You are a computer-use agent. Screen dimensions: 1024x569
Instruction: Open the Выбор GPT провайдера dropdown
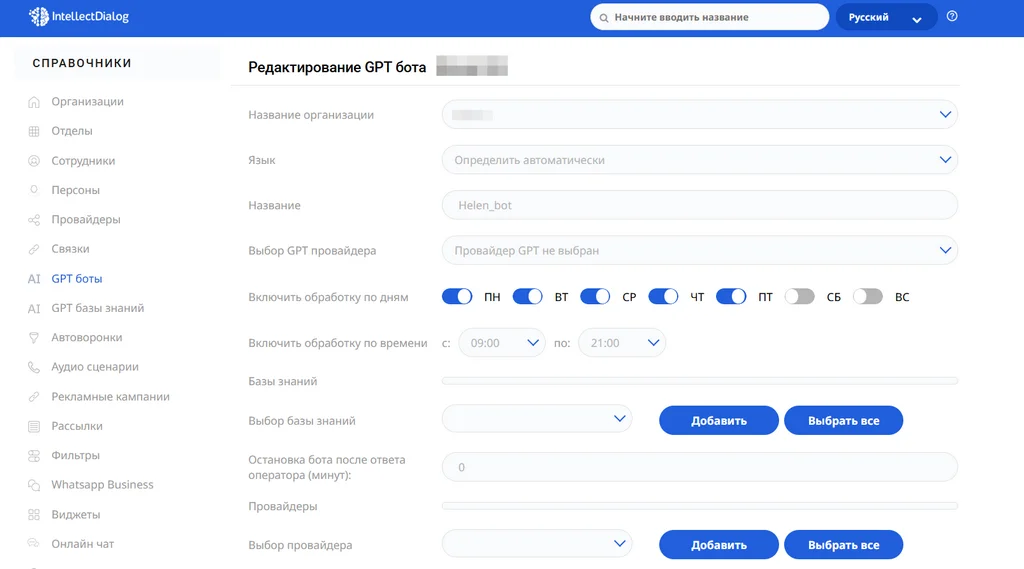pyautogui.click(x=699, y=250)
